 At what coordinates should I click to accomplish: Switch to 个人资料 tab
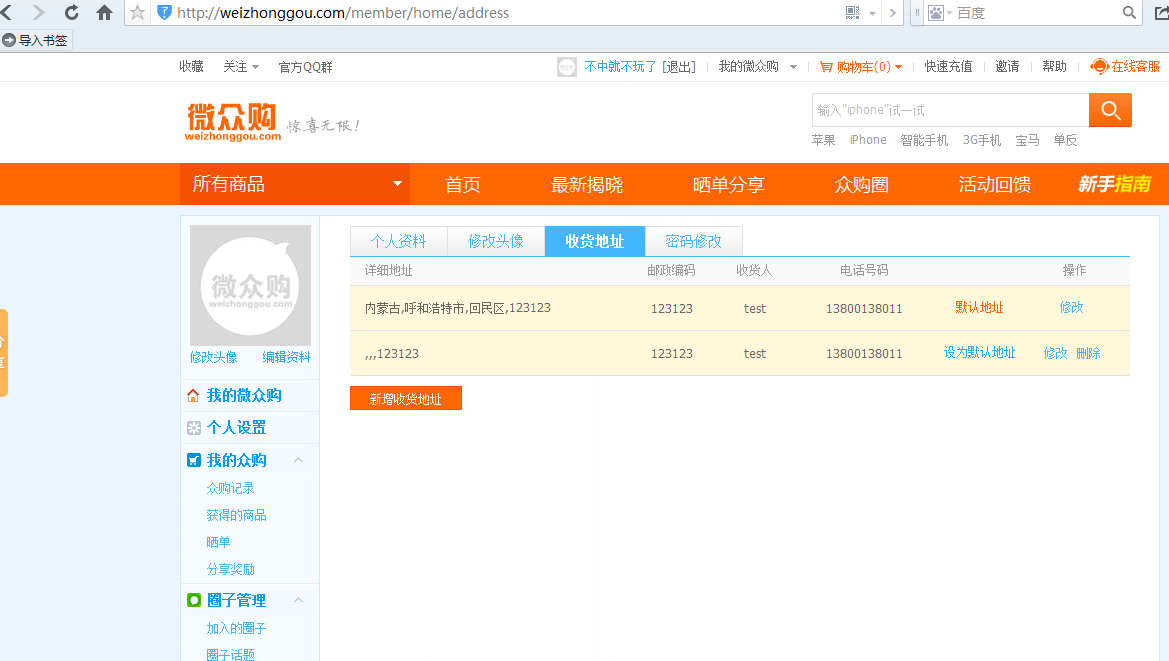click(399, 241)
